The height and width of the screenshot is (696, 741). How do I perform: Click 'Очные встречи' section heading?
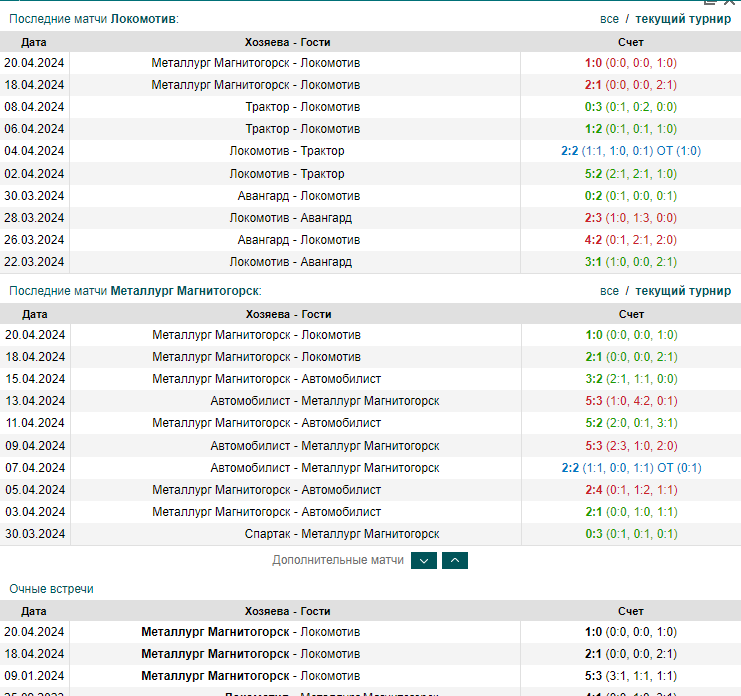click(x=52, y=589)
